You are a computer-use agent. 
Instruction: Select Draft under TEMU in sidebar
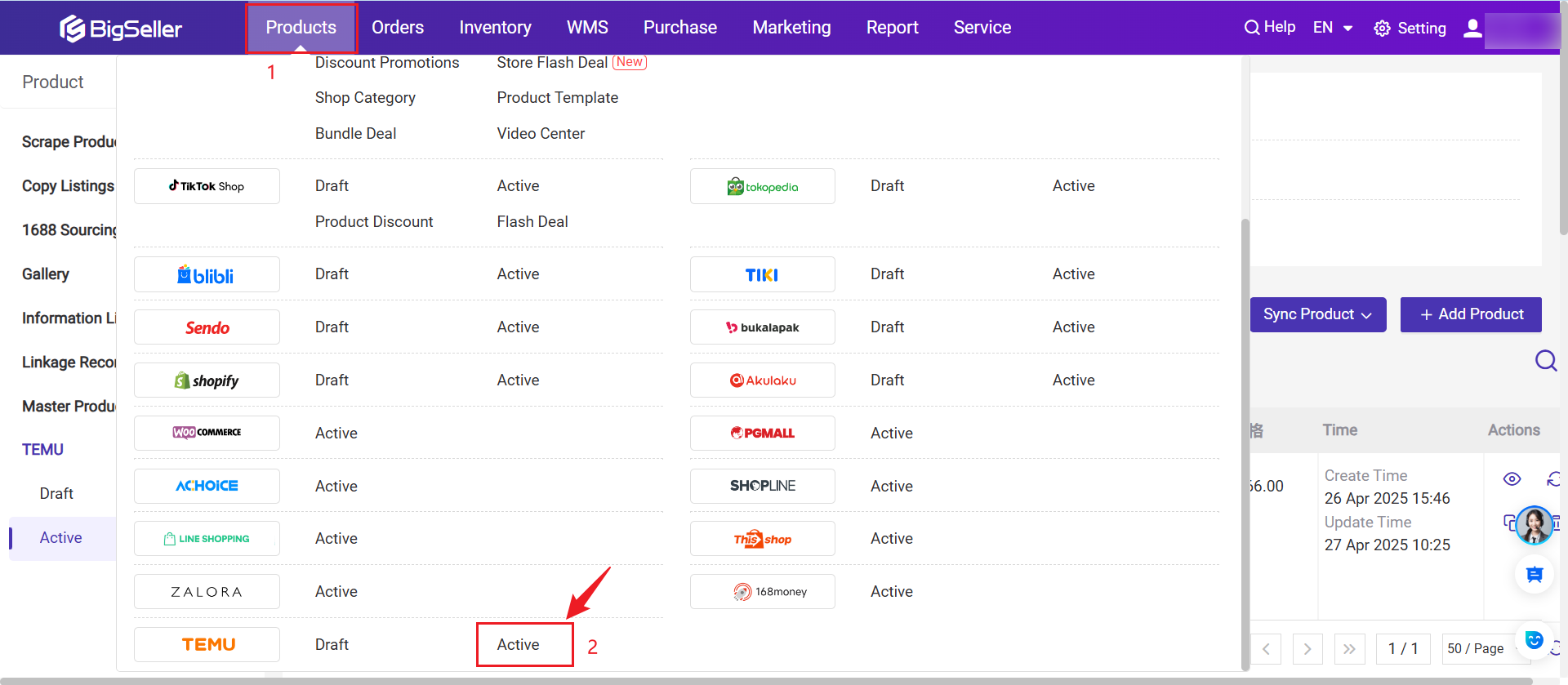(x=56, y=494)
